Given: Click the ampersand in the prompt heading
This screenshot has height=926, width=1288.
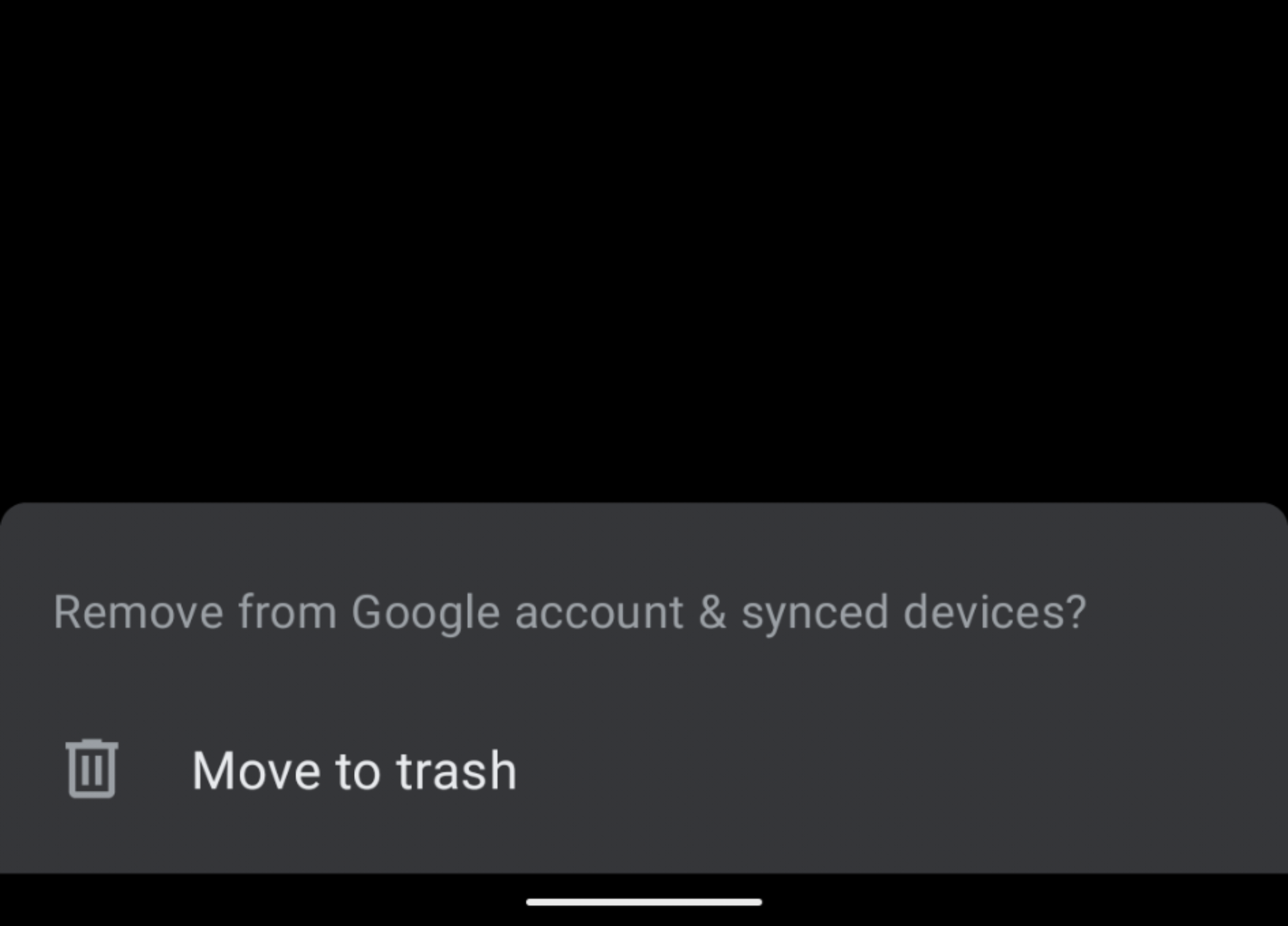Looking at the screenshot, I should [712, 612].
